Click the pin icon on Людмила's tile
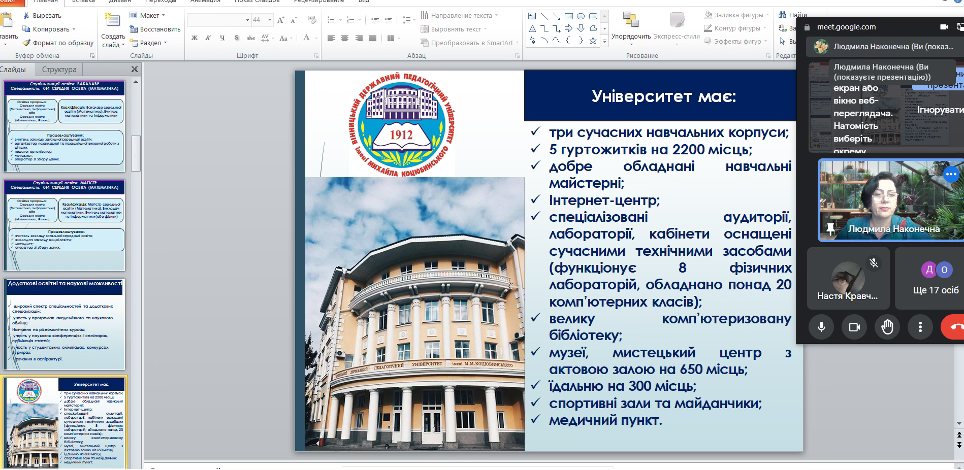 click(x=831, y=229)
